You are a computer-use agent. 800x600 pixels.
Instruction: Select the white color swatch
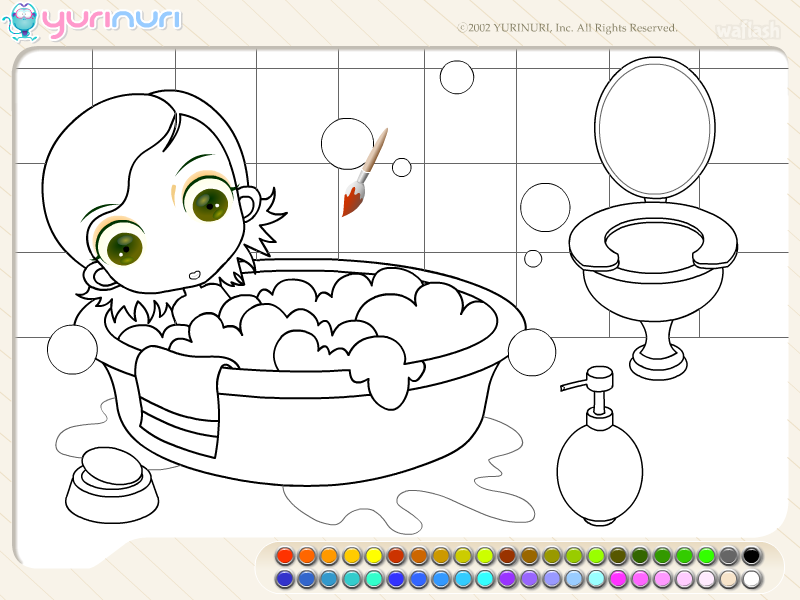tap(751, 579)
